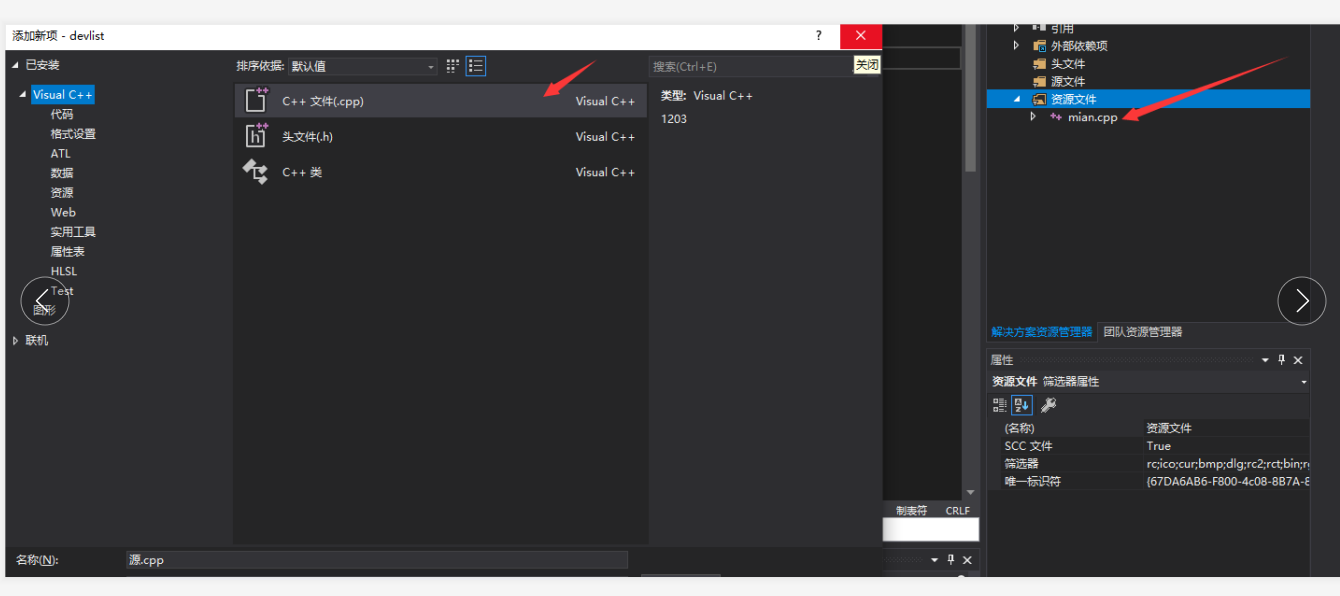This screenshot has height=596, width=1340.
Task: Collapse the Visual C++ category node
Action: (x=23, y=95)
